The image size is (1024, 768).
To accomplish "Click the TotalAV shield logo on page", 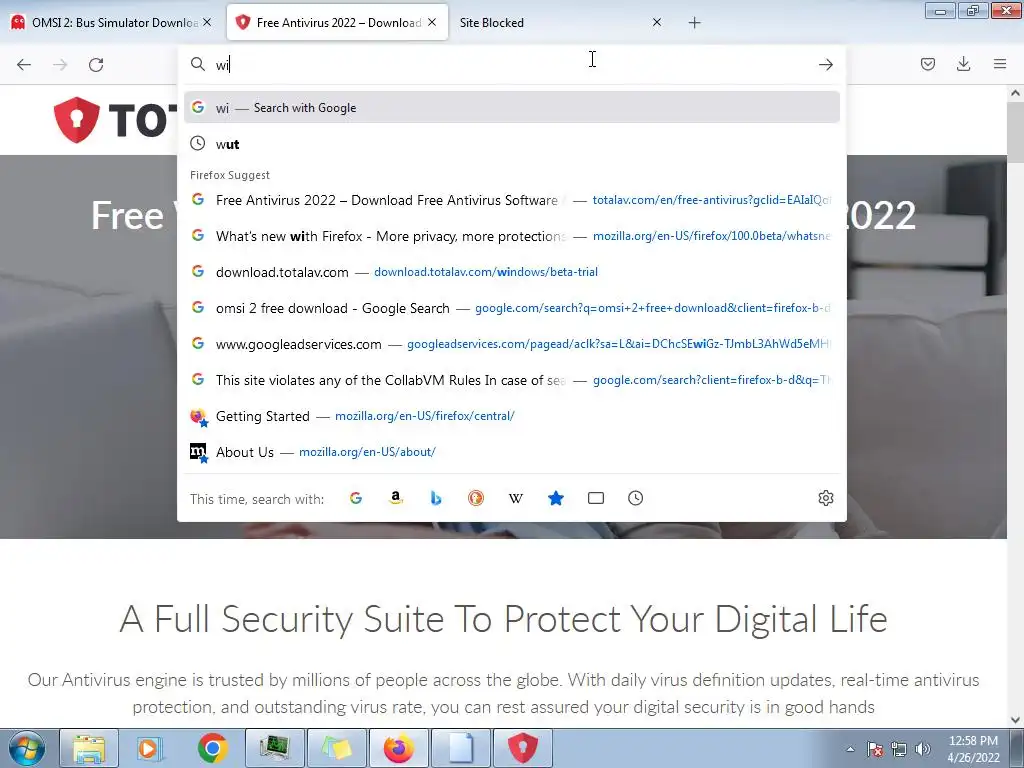I will click(x=76, y=120).
